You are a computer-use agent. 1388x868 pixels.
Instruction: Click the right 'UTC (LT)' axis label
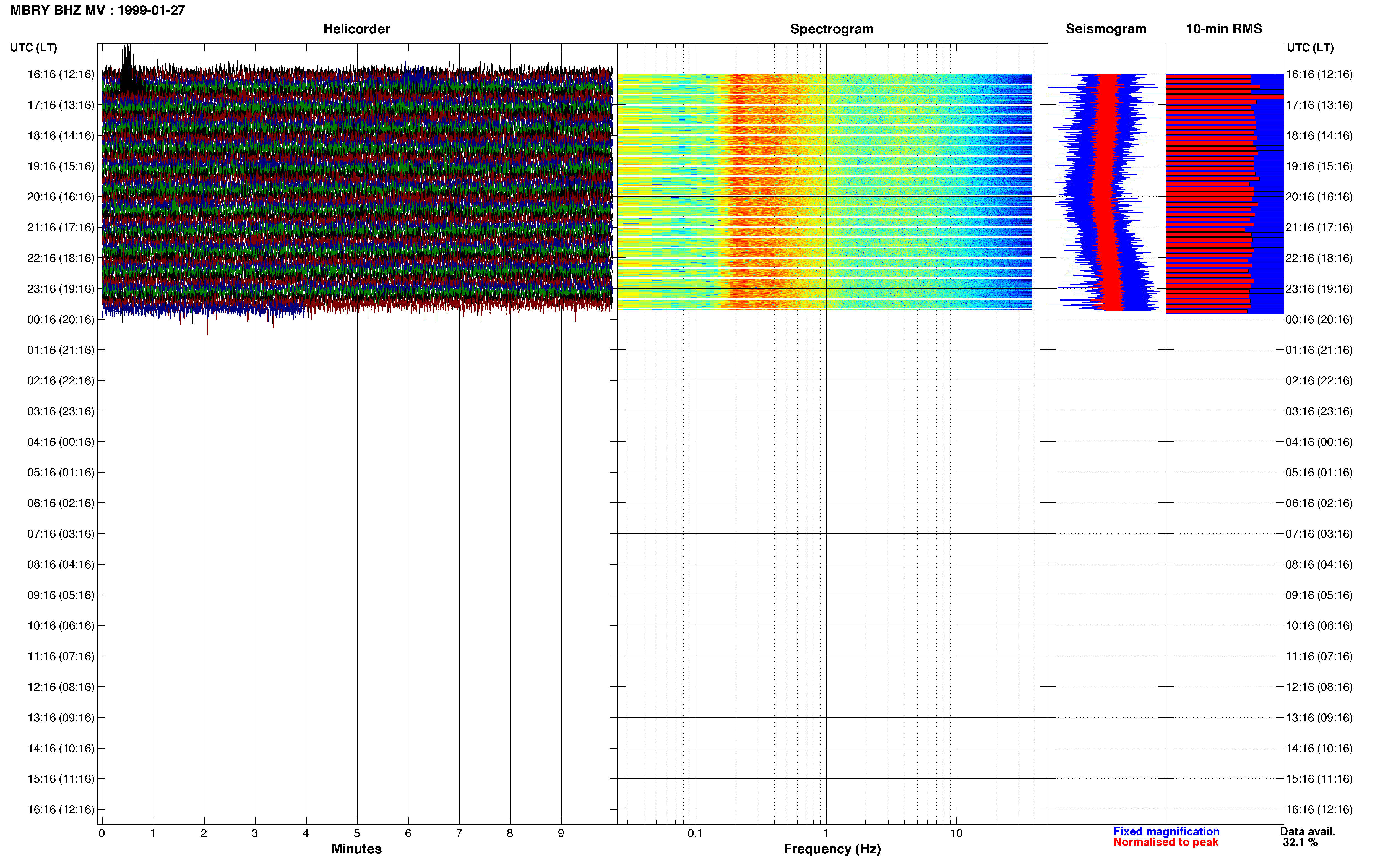click(1310, 48)
